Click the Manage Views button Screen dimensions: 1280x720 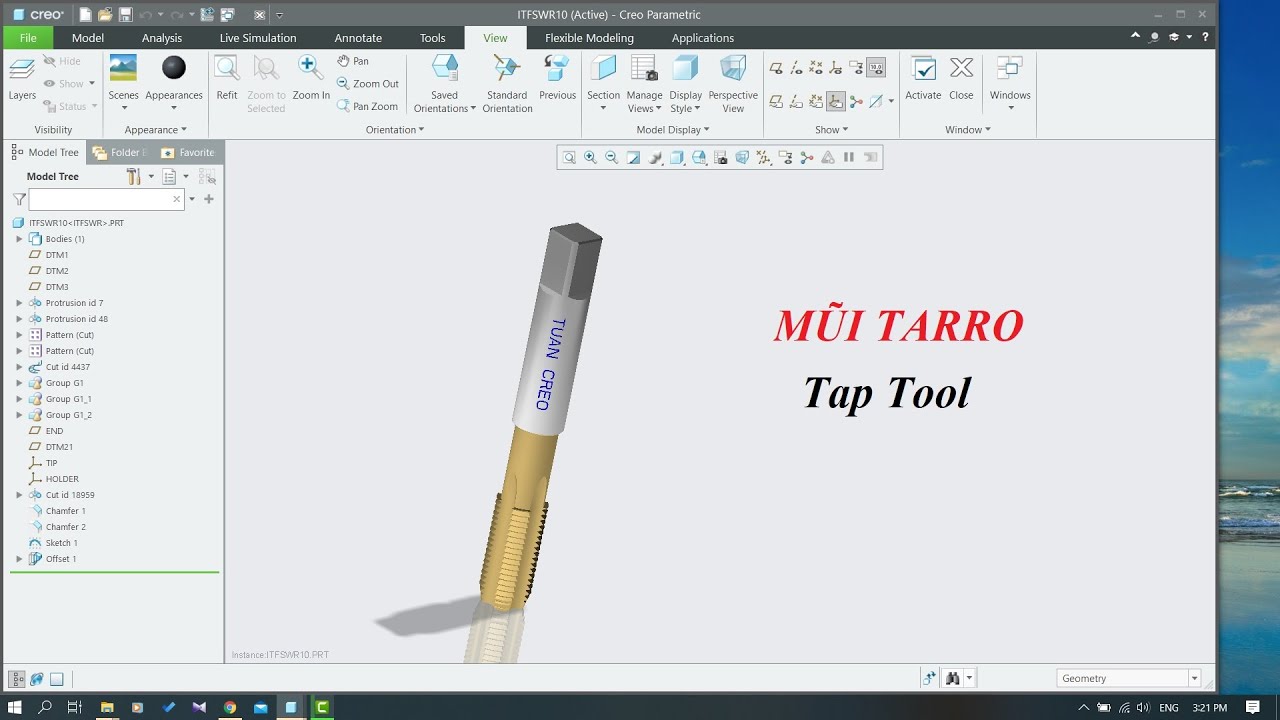[644, 84]
